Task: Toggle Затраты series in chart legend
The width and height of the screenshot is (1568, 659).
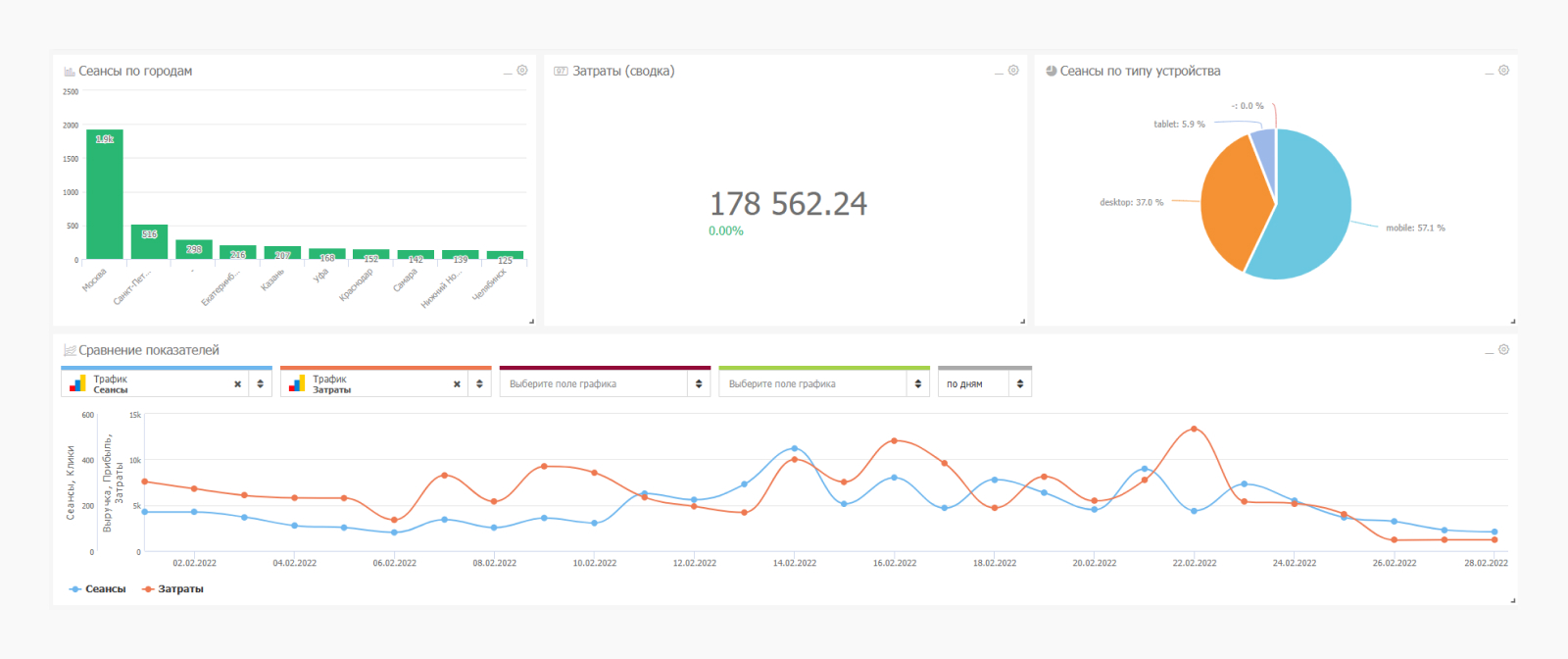Action: pos(173,589)
